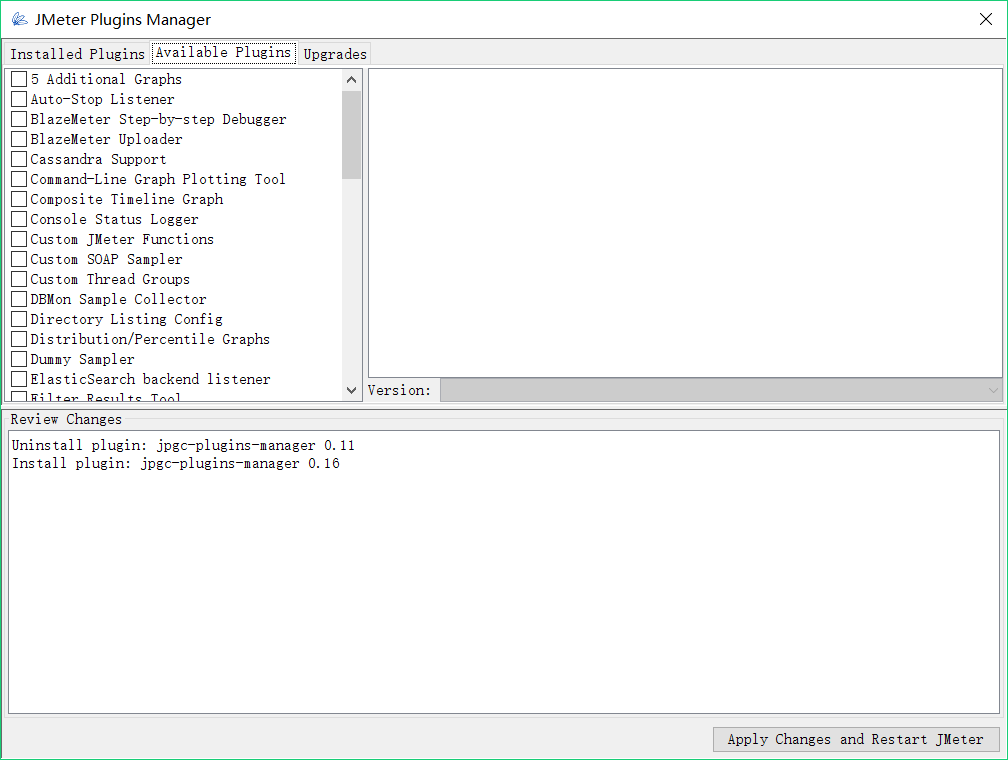The image size is (1008, 760).
Task: Switch to the Installed Plugins tab
Action: 77,54
